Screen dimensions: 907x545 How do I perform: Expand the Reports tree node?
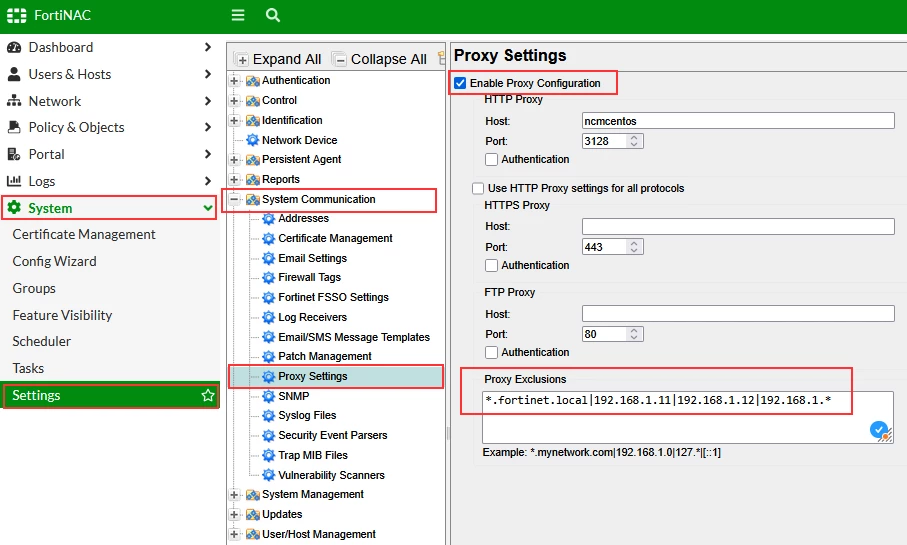click(234, 179)
